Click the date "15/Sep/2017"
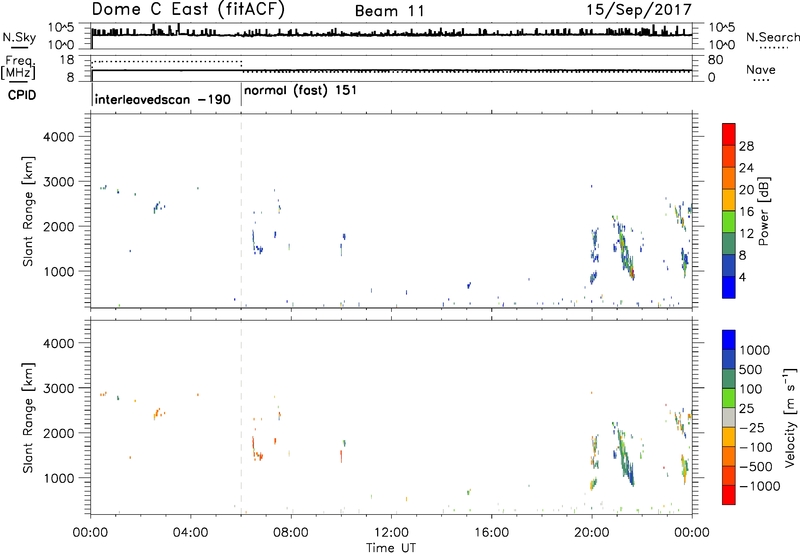 coord(639,9)
